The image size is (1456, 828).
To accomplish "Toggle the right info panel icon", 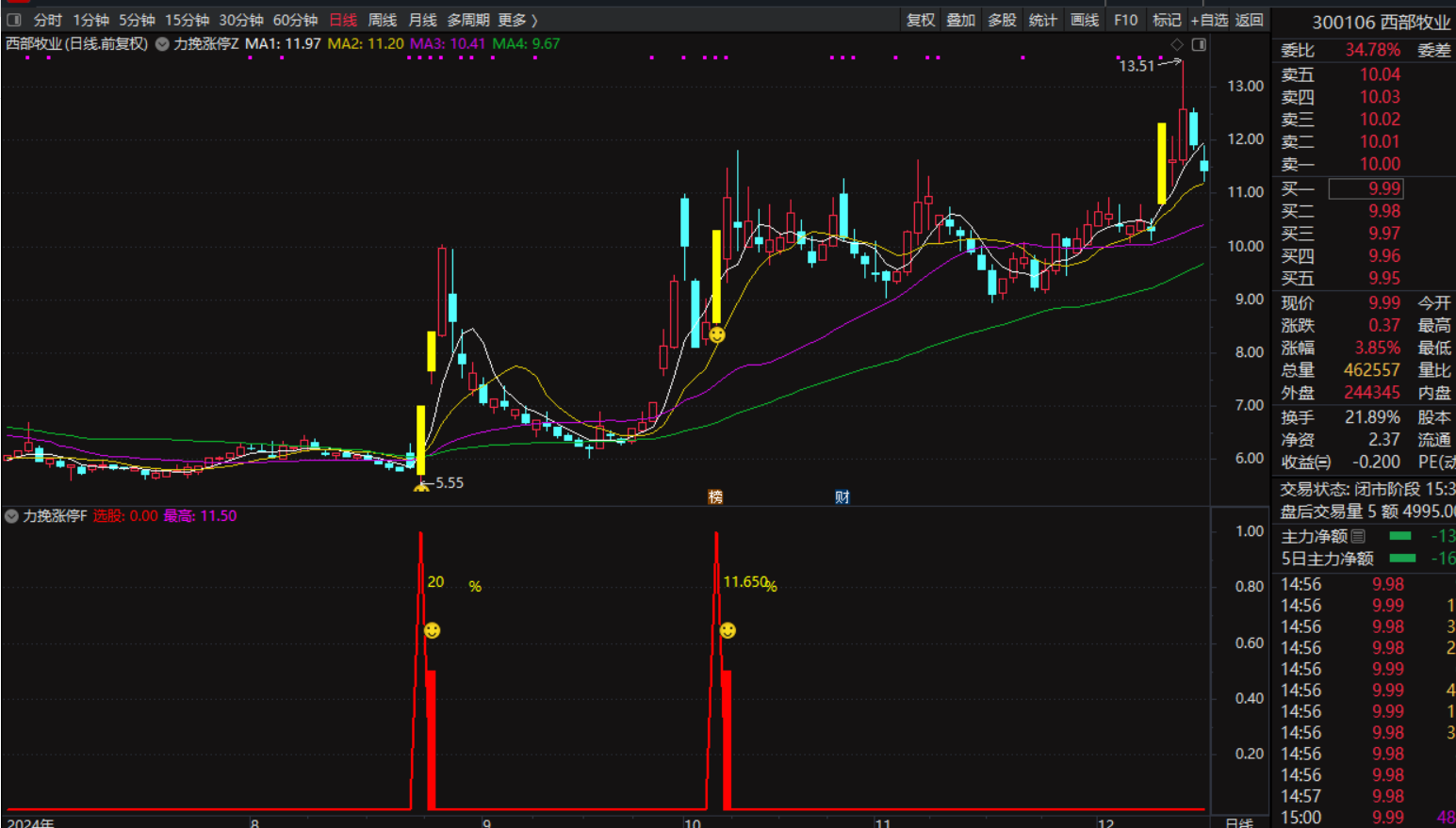I will [x=1199, y=45].
